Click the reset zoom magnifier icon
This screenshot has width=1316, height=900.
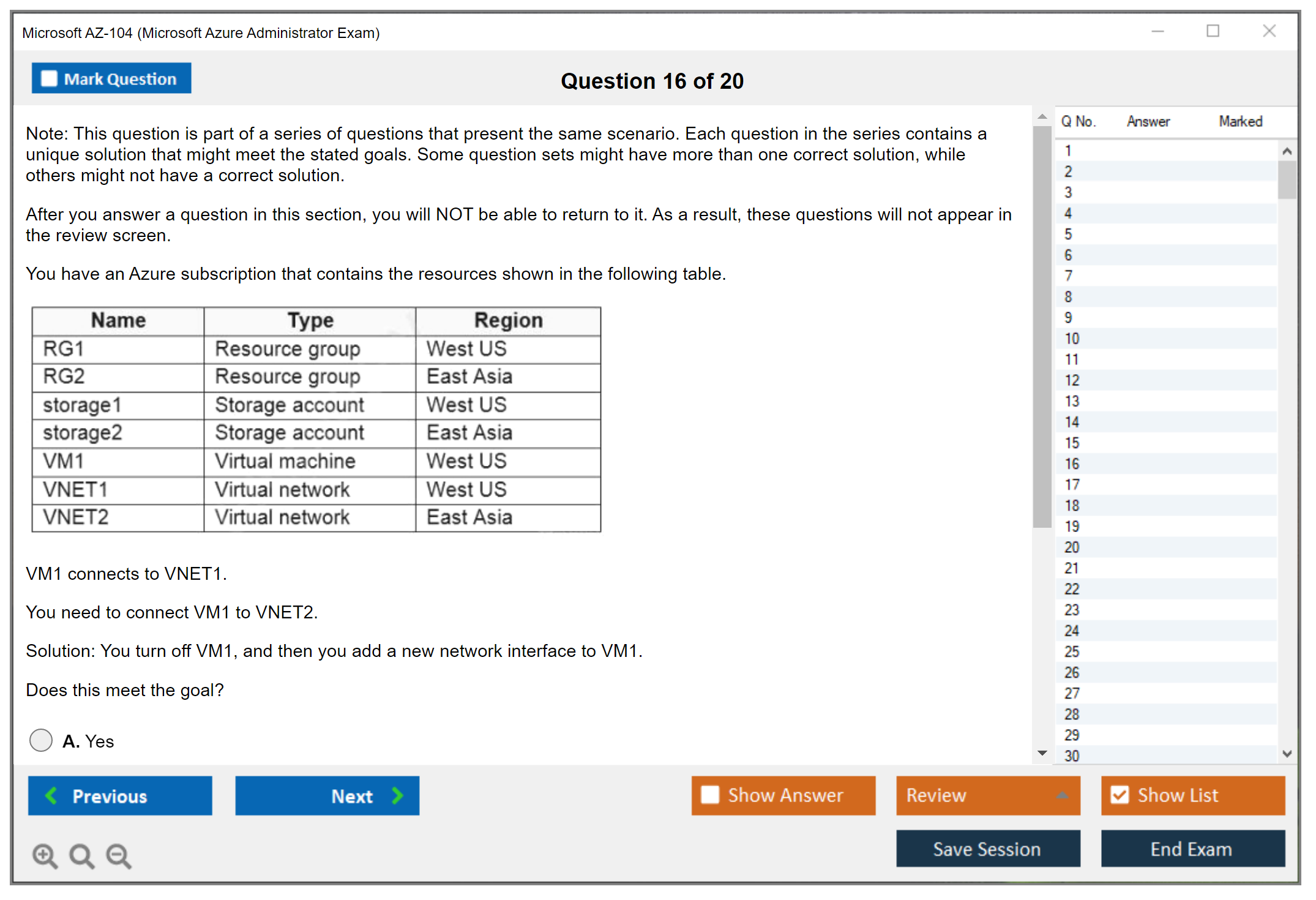click(81, 855)
